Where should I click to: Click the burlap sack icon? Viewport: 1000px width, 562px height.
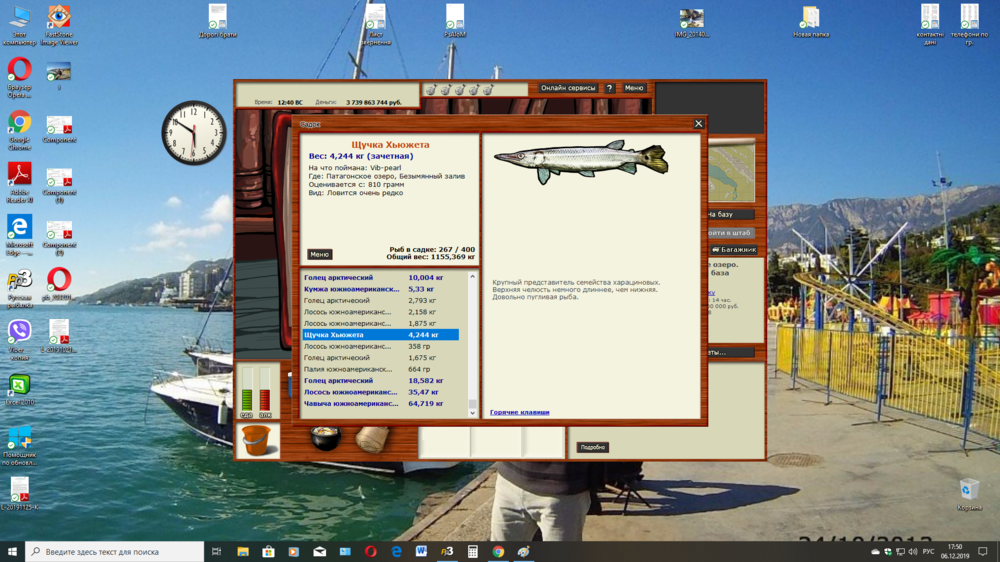coord(372,439)
